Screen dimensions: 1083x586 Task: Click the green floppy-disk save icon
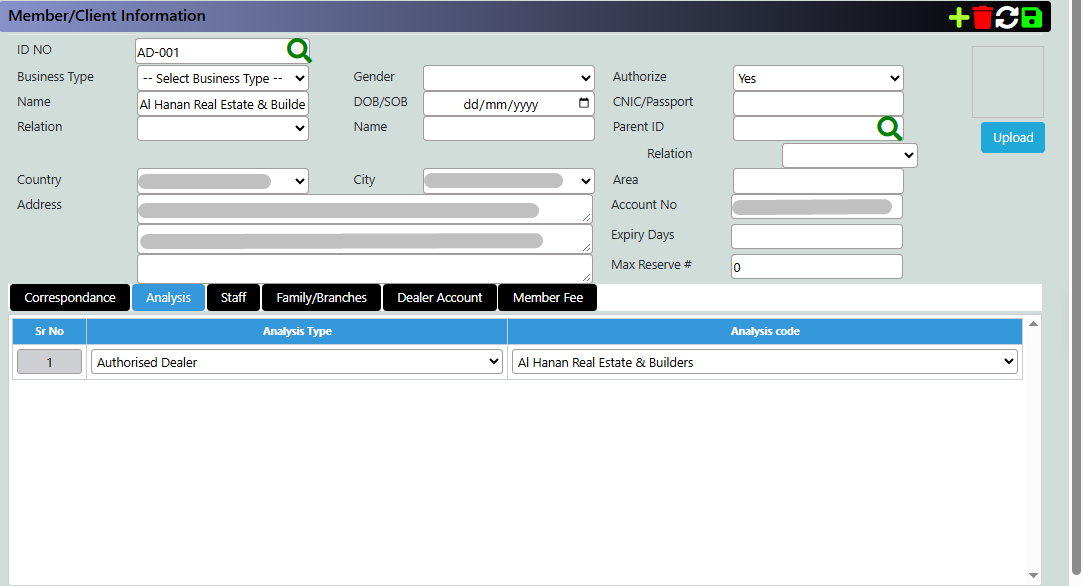(1031, 17)
